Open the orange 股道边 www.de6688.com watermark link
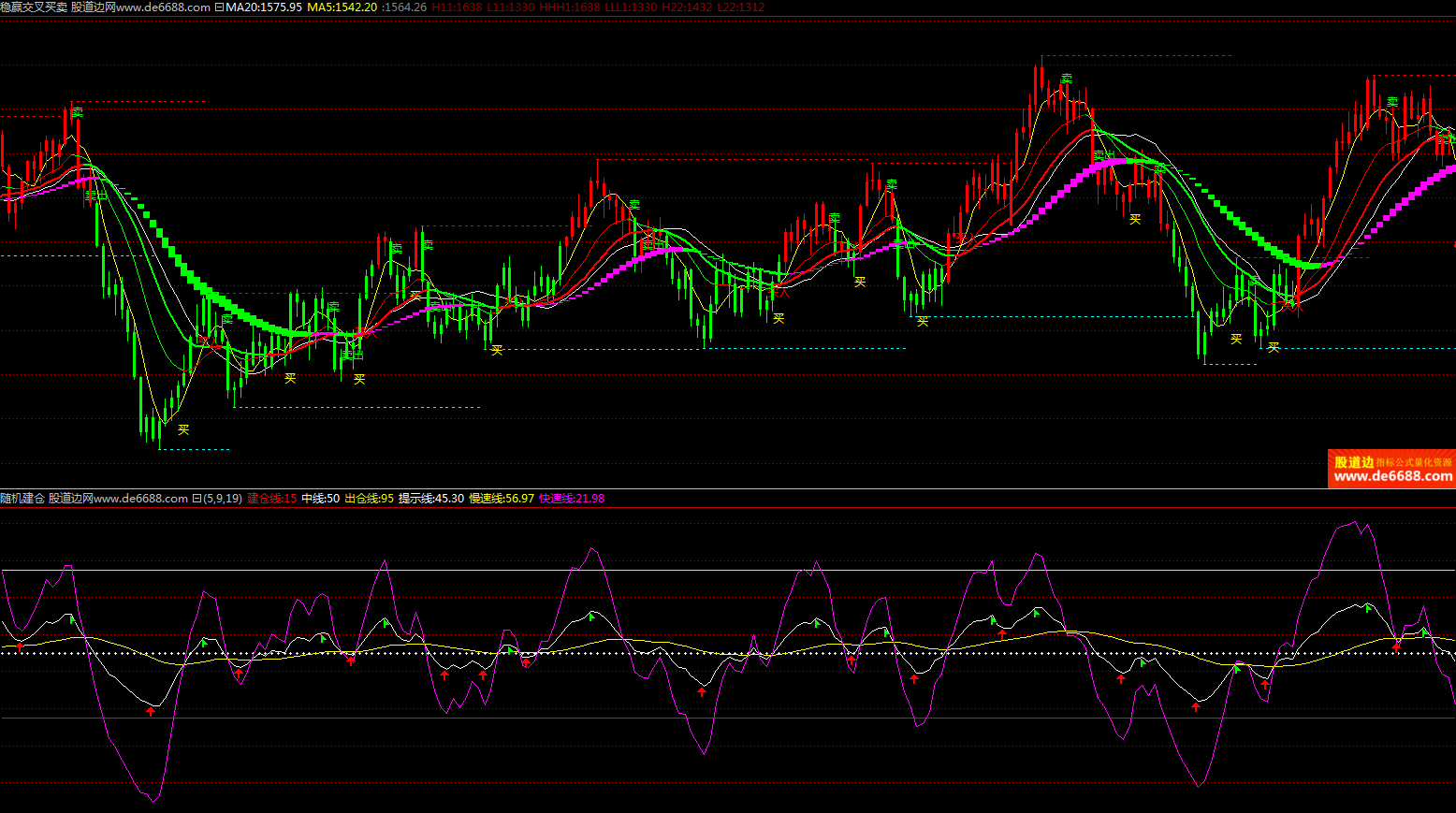This screenshot has width=1456, height=813. 1391,469
